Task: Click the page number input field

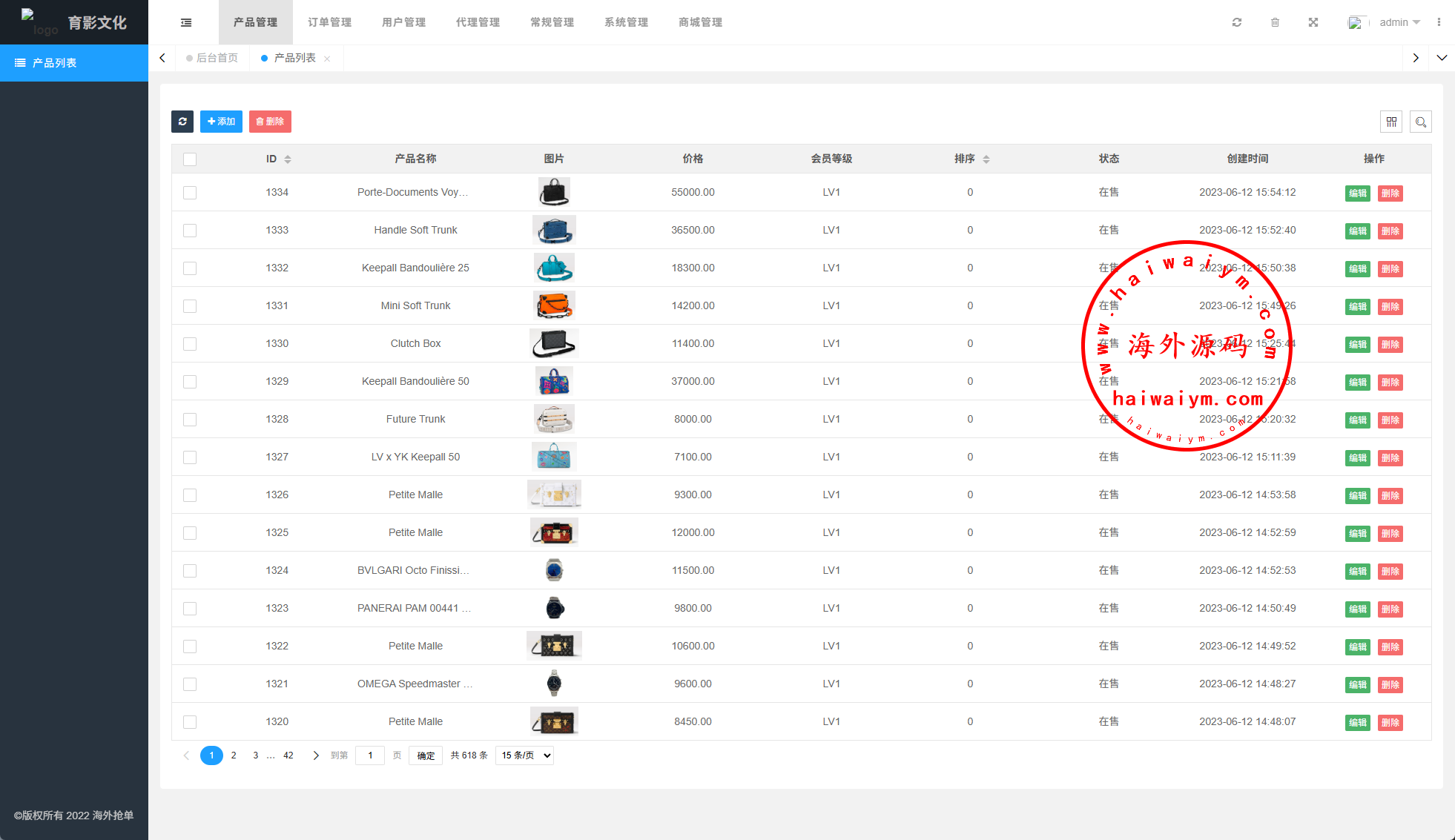Action: (x=370, y=755)
